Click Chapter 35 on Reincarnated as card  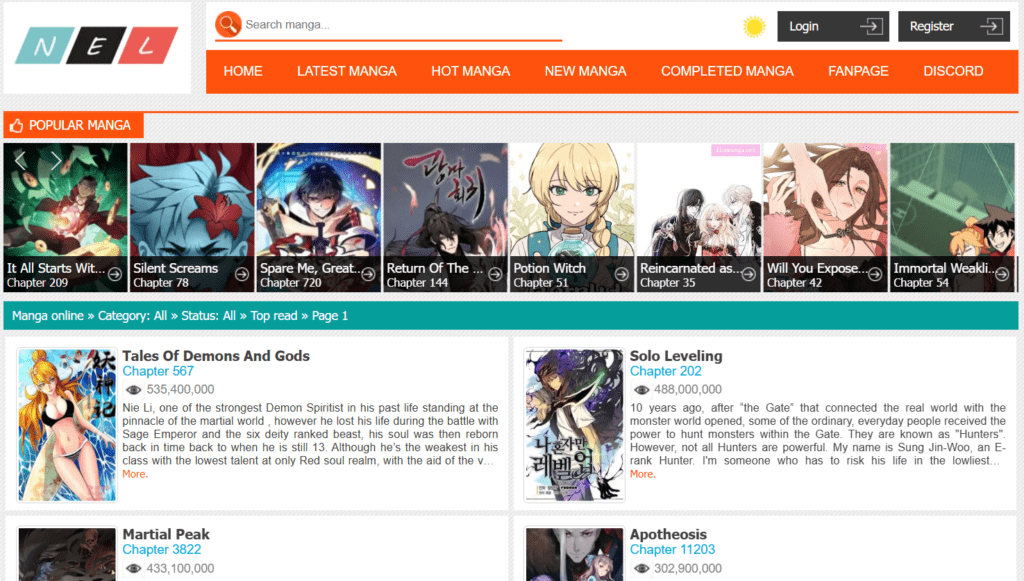(667, 283)
